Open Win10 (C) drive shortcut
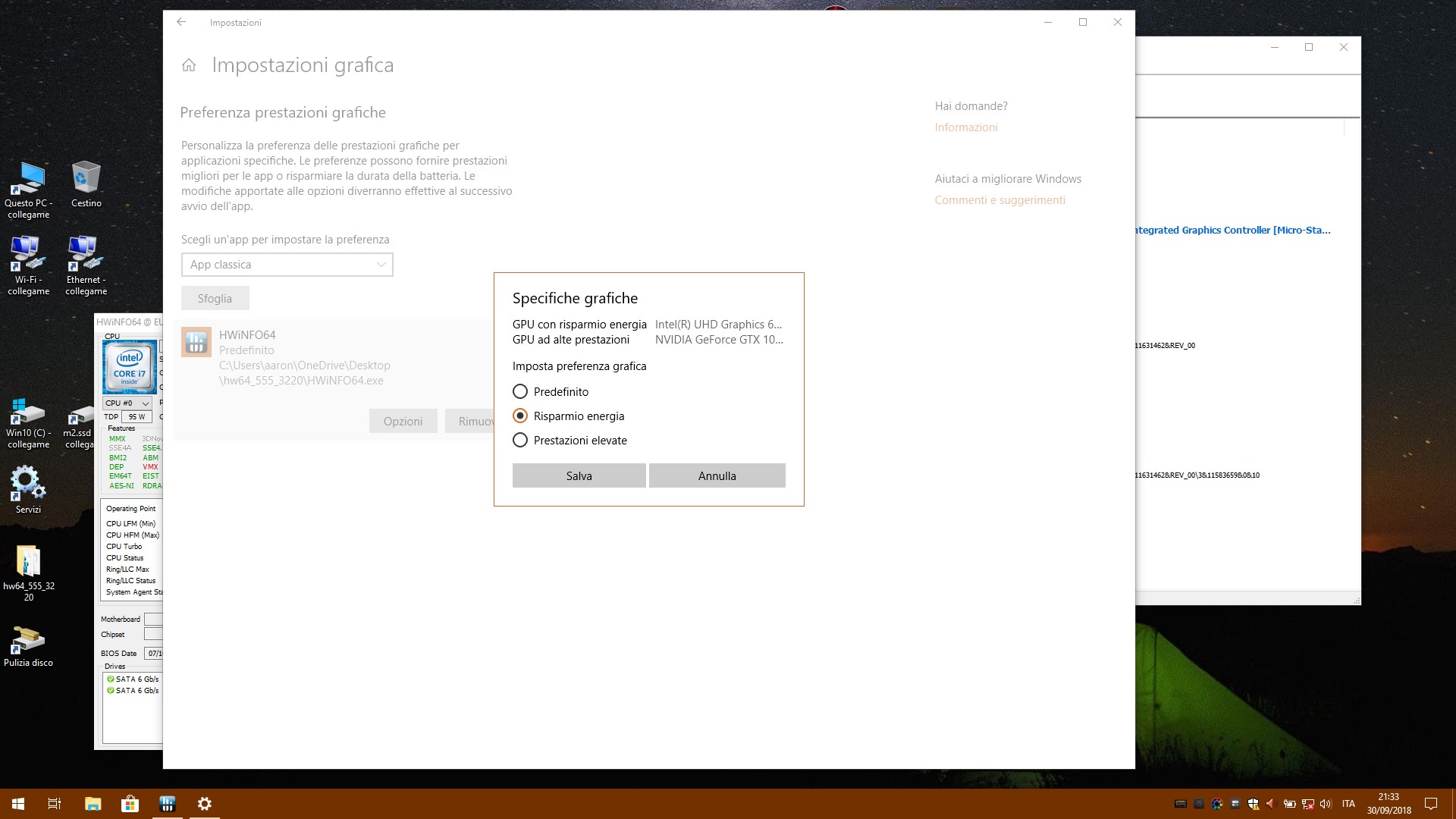The height and width of the screenshot is (819, 1456). point(28,423)
